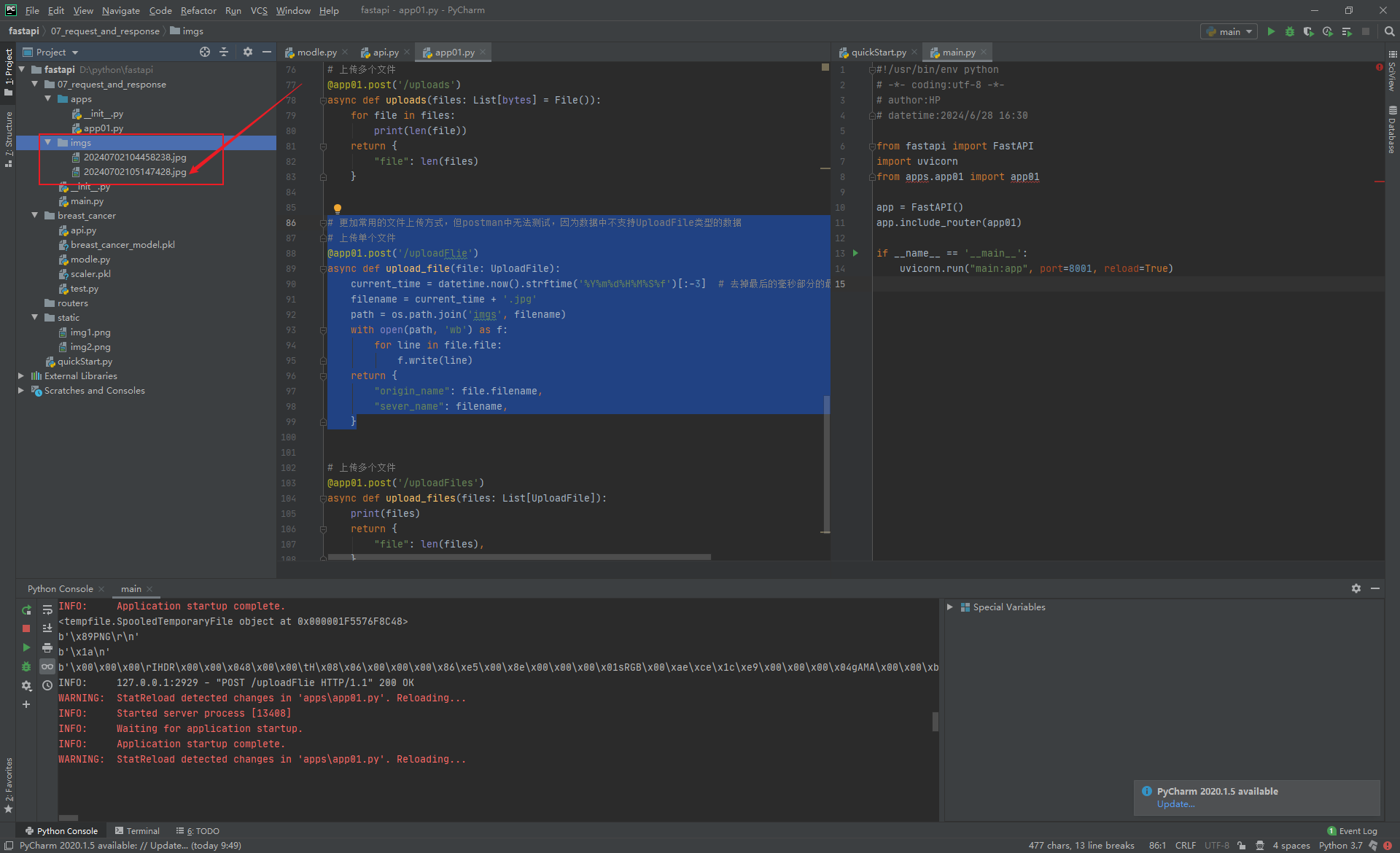Click run gutter arrow at line 13

coord(855,253)
